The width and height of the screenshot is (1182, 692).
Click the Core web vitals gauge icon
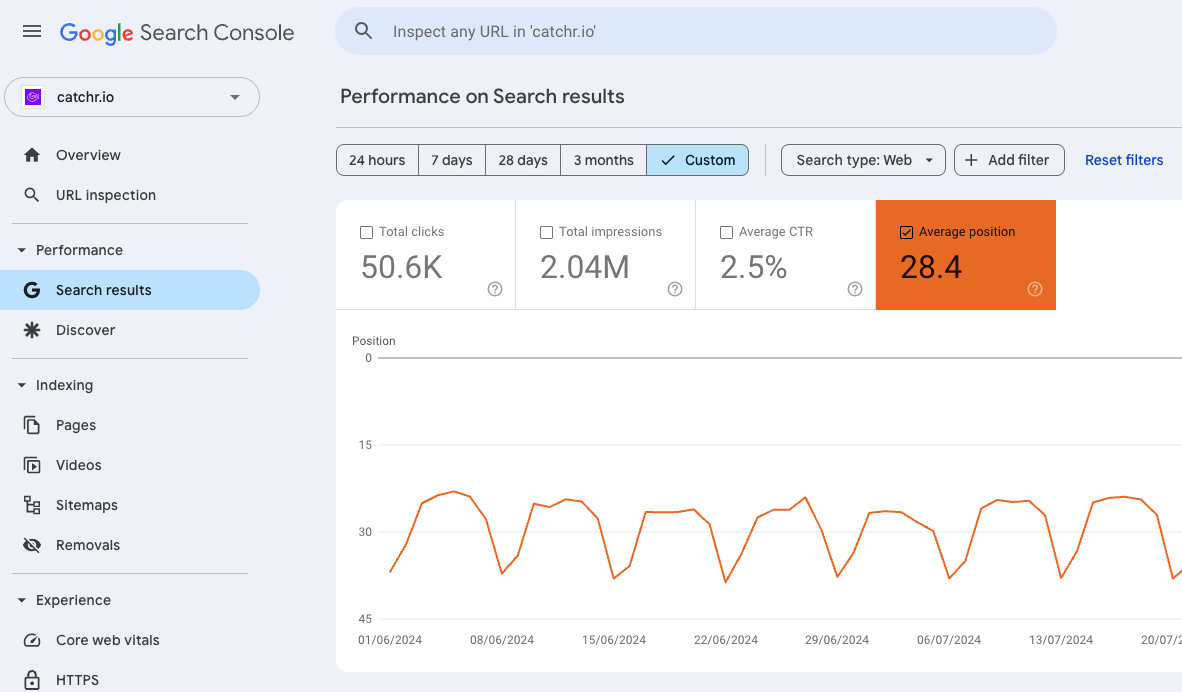coord(32,640)
